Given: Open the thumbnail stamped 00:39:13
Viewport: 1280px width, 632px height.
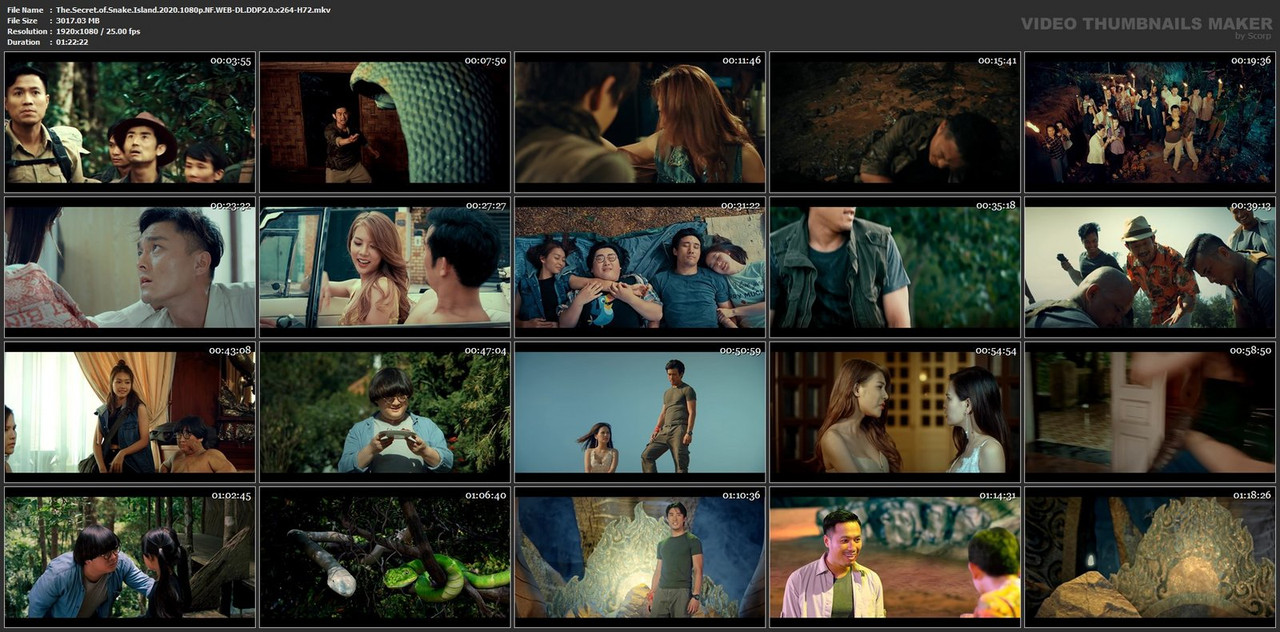Looking at the screenshot, I should coord(1150,267).
